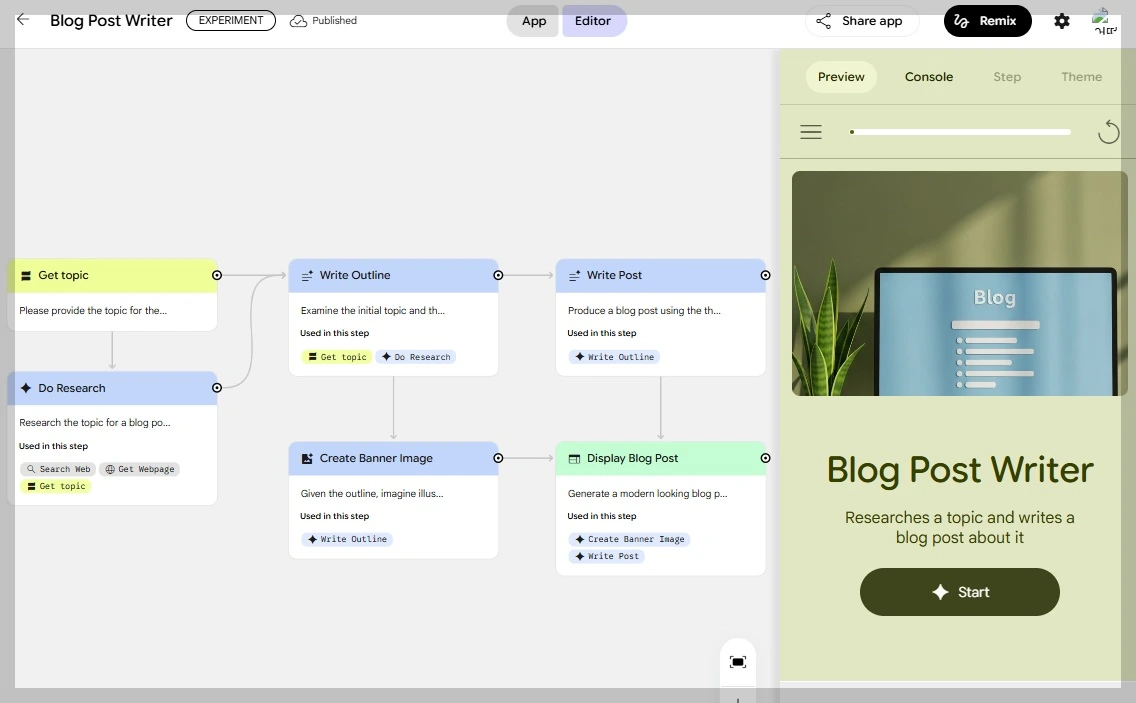Click the Published cloud status icon
This screenshot has height=703, width=1136.
click(x=298, y=21)
